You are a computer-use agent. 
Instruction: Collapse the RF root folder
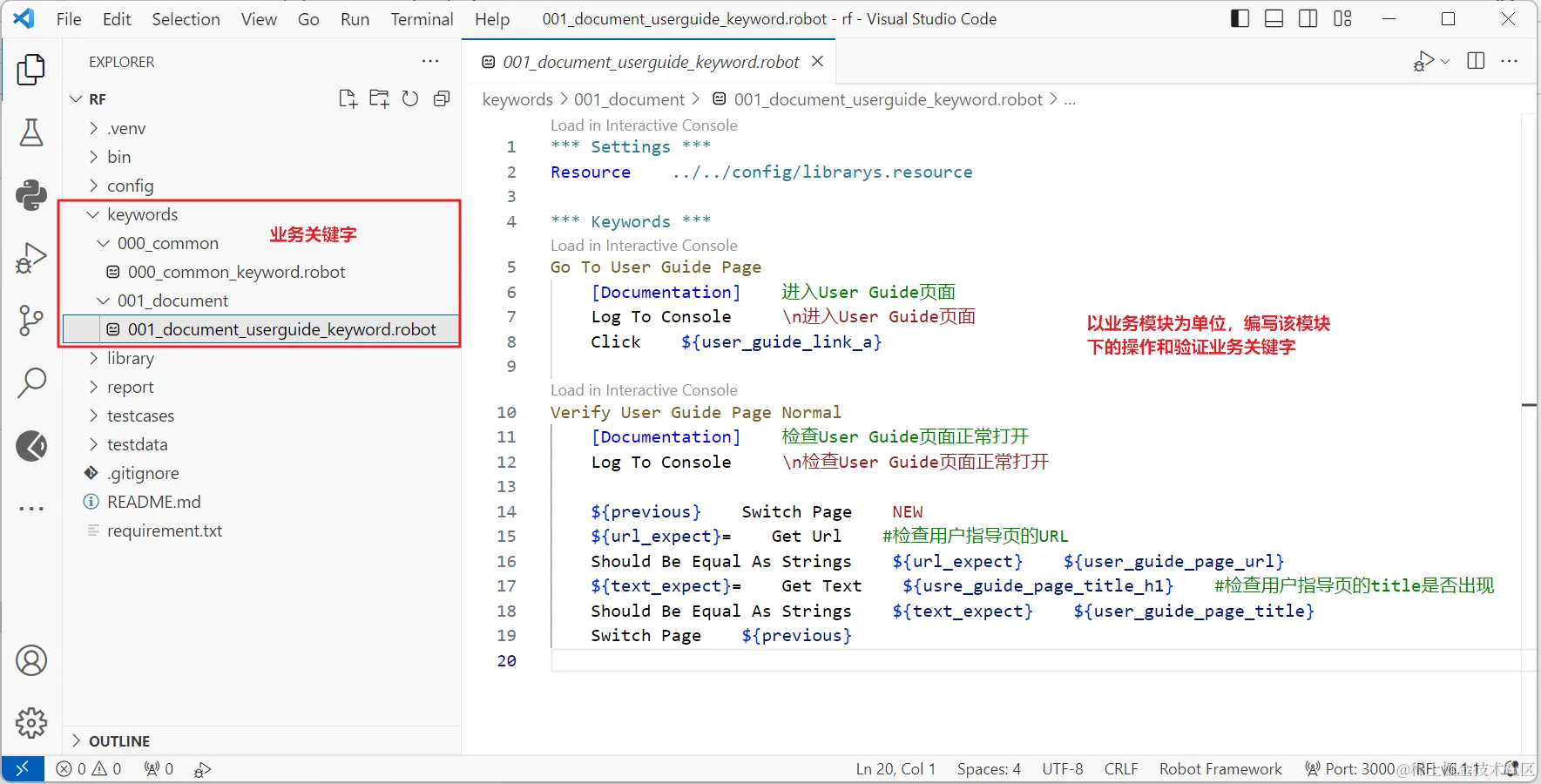coord(77,99)
